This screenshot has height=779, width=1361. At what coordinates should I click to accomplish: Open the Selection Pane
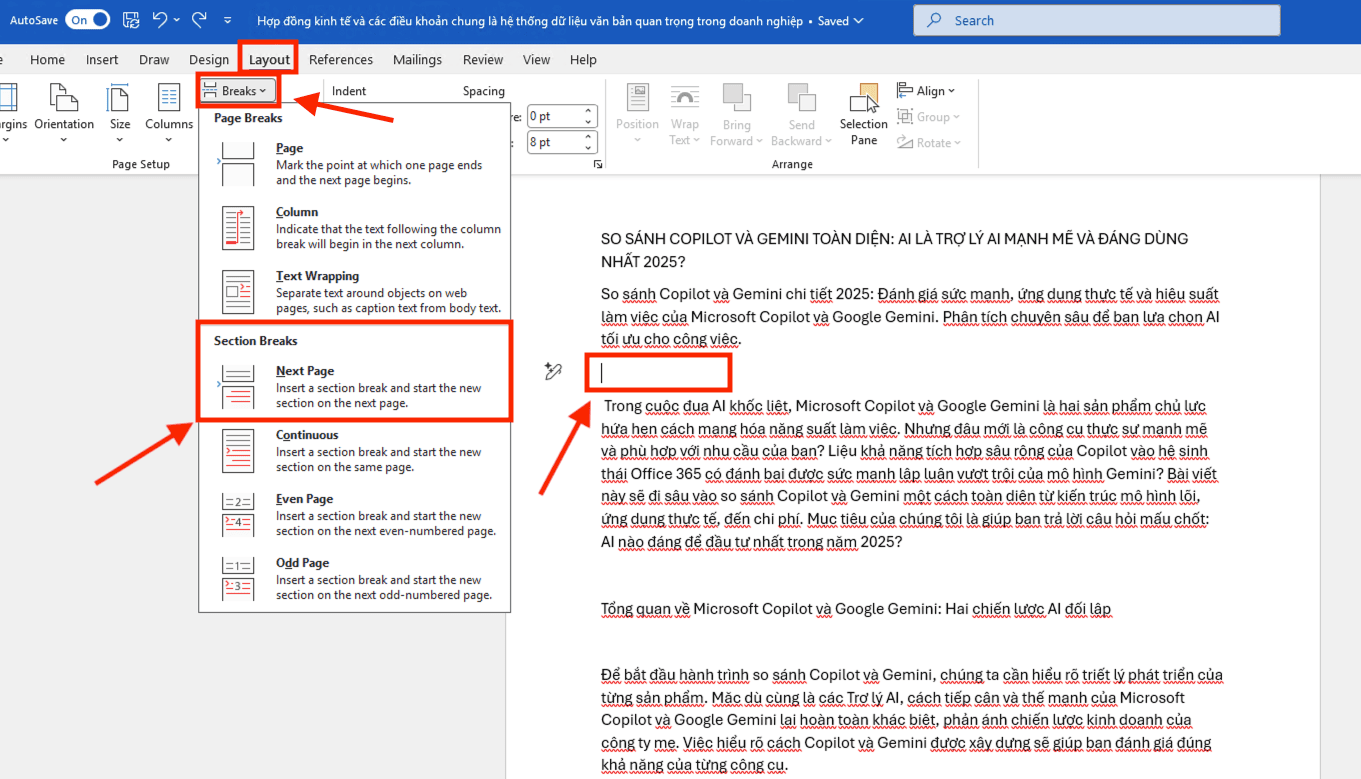(x=863, y=114)
